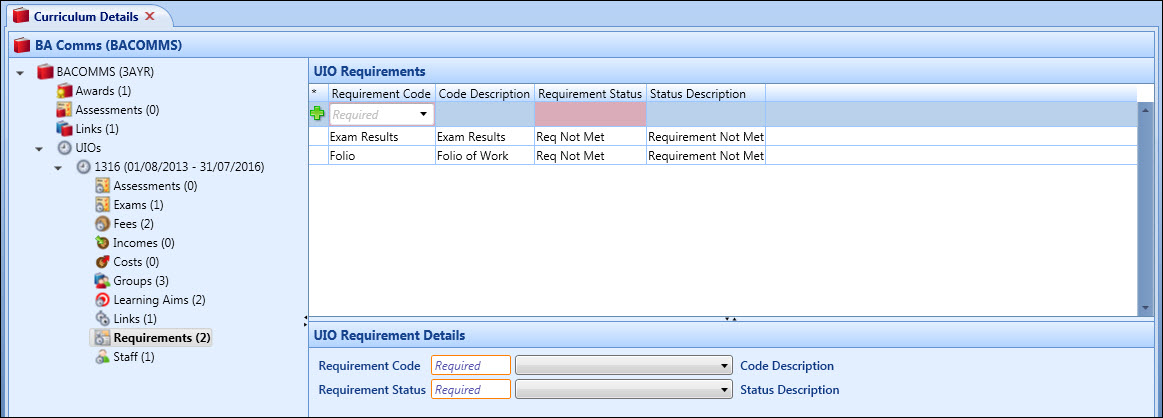Click the Incomes node icon
This screenshot has width=1163, height=418.
tap(102, 243)
